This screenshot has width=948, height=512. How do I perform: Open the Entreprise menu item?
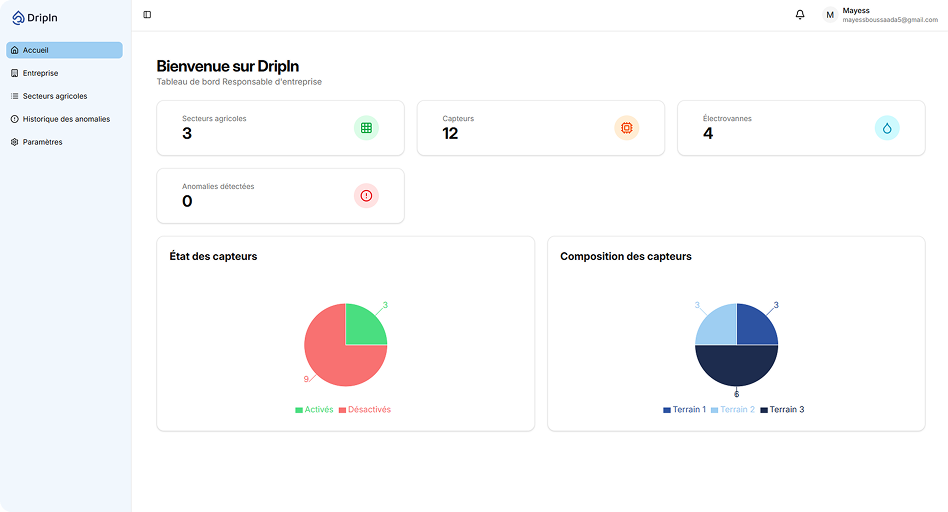pyautogui.click(x=64, y=73)
